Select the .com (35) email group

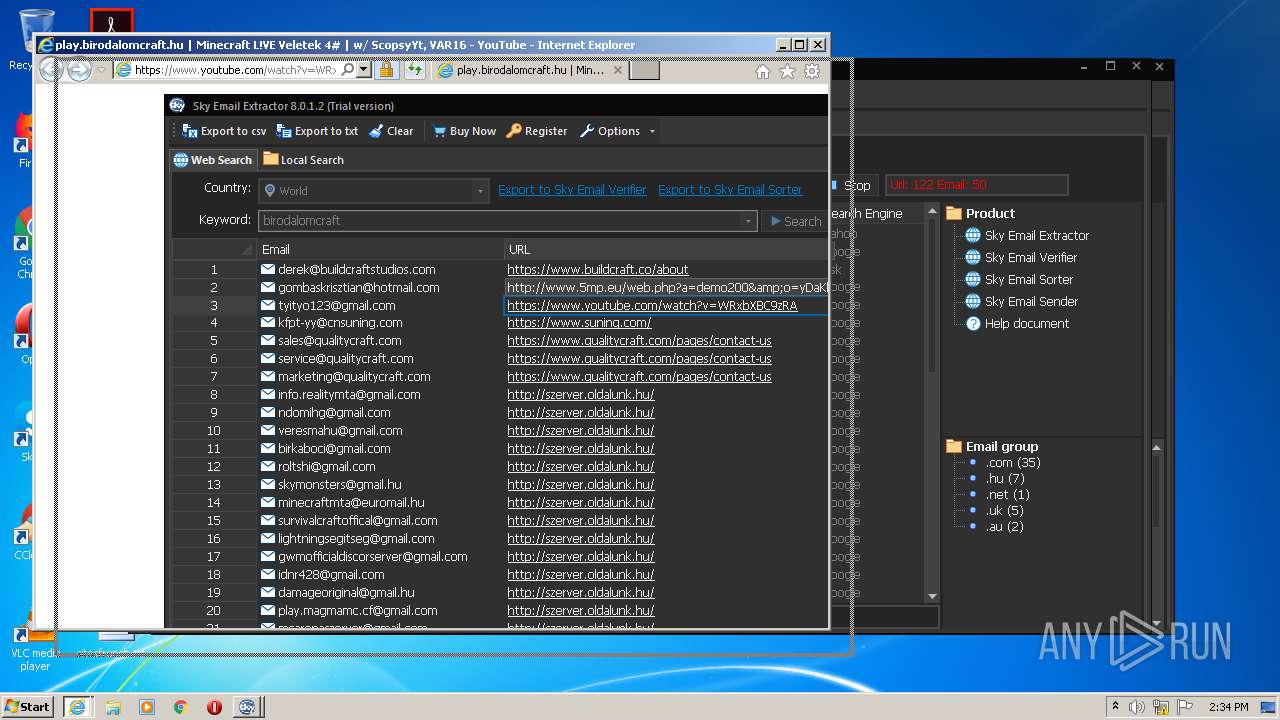1013,463
